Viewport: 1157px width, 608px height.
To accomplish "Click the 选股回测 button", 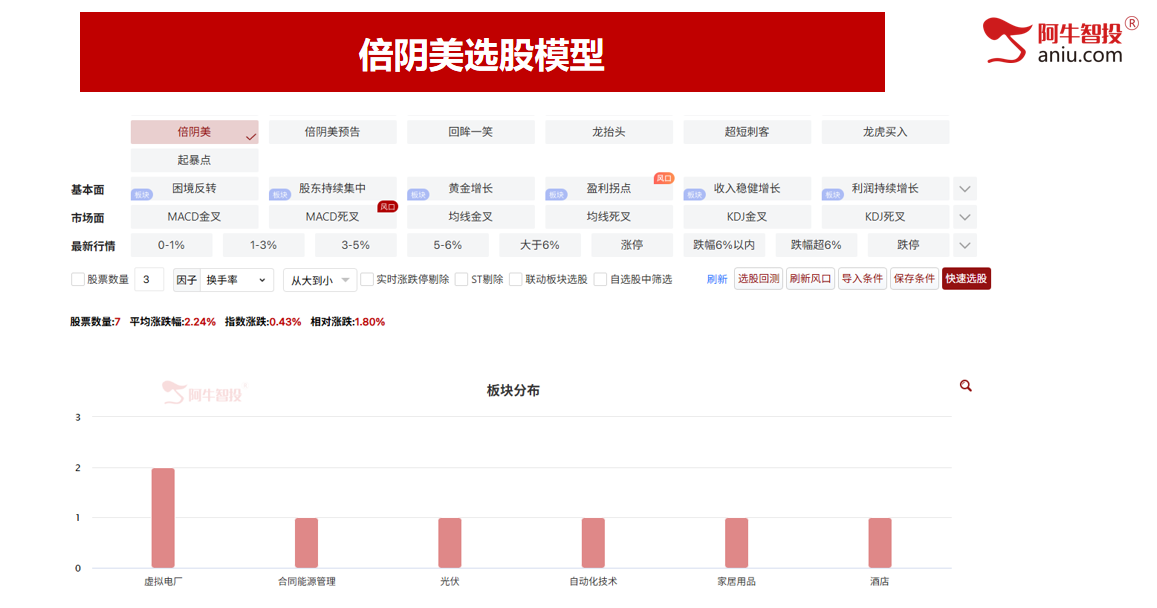I will coord(759,279).
